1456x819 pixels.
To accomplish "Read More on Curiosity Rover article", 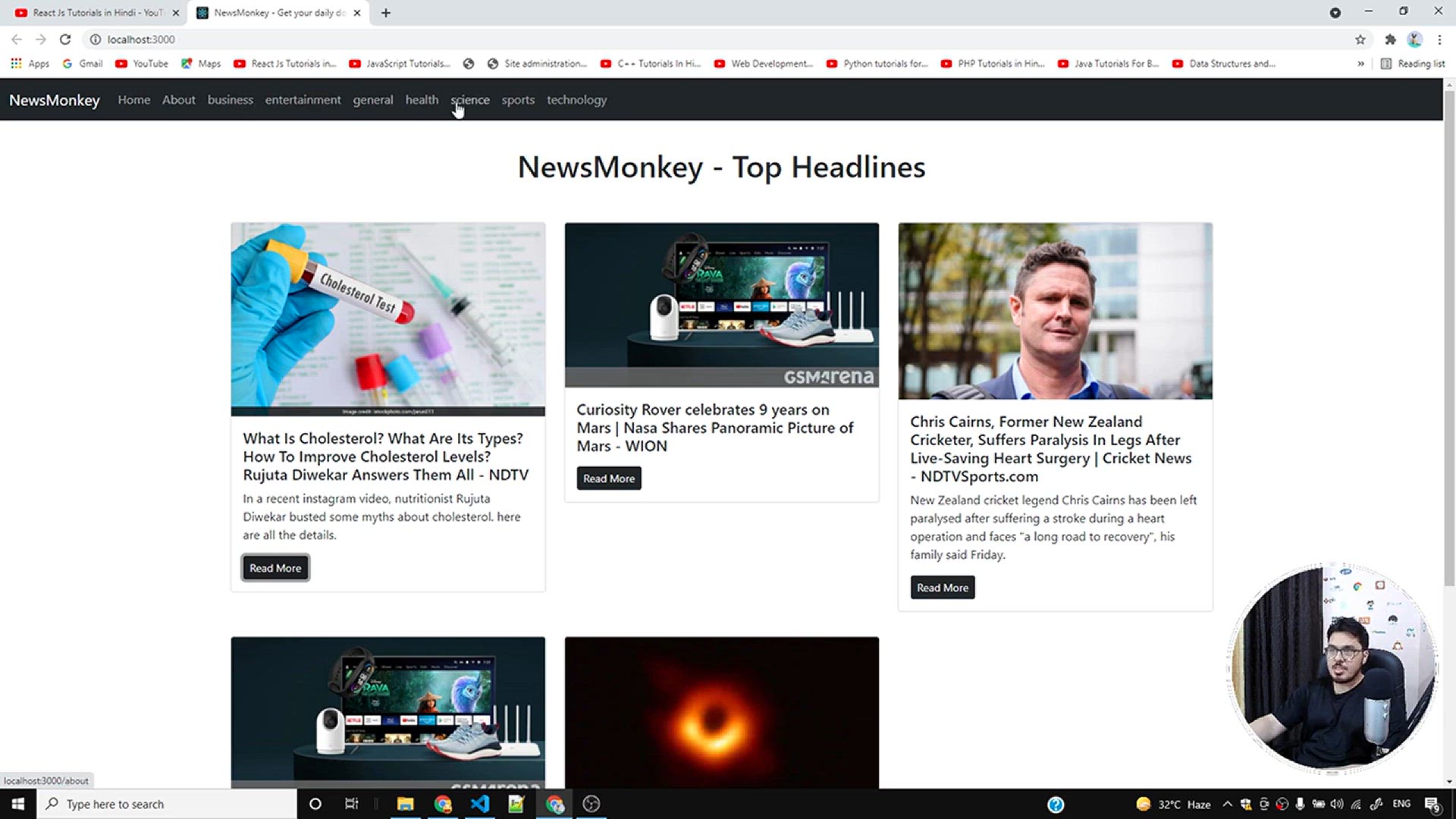I will pyautogui.click(x=609, y=479).
